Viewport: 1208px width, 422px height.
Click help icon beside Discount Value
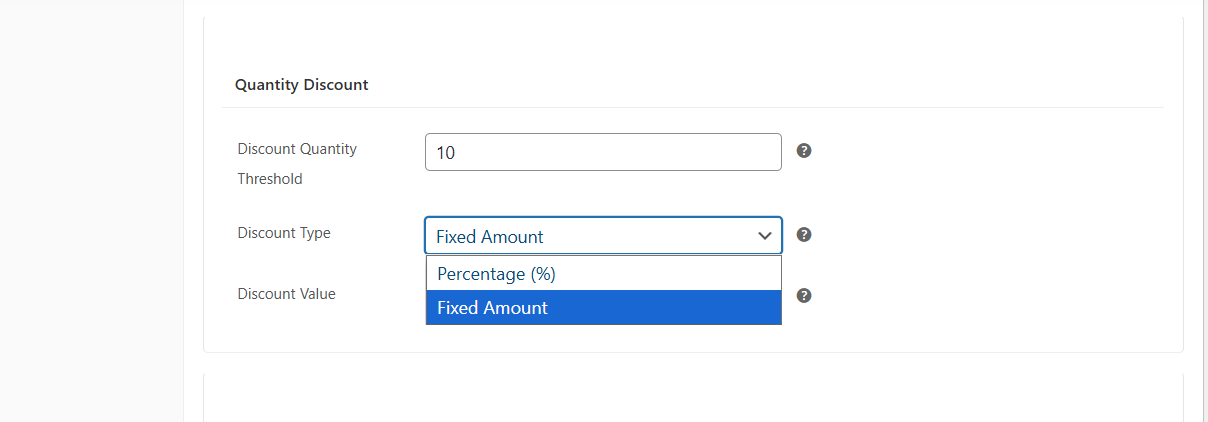pyautogui.click(x=803, y=296)
